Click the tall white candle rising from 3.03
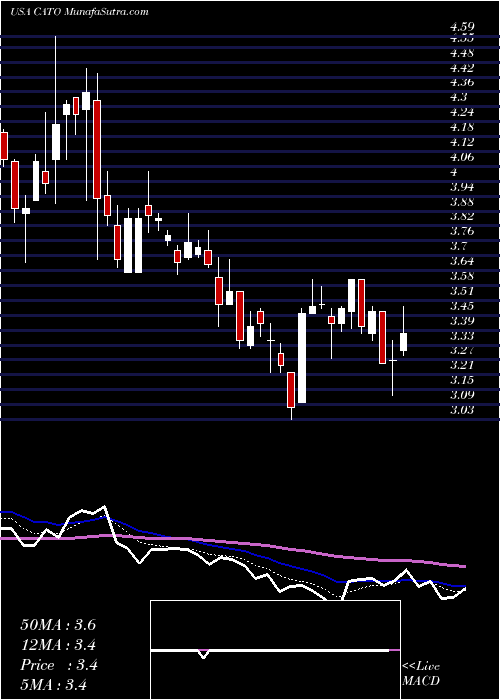The image size is (500, 700). [302, 358]
